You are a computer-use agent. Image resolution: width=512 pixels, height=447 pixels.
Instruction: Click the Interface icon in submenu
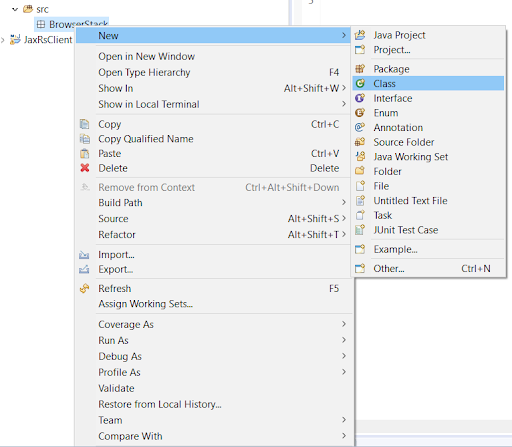pyautogui.click(x=360, y=98)
